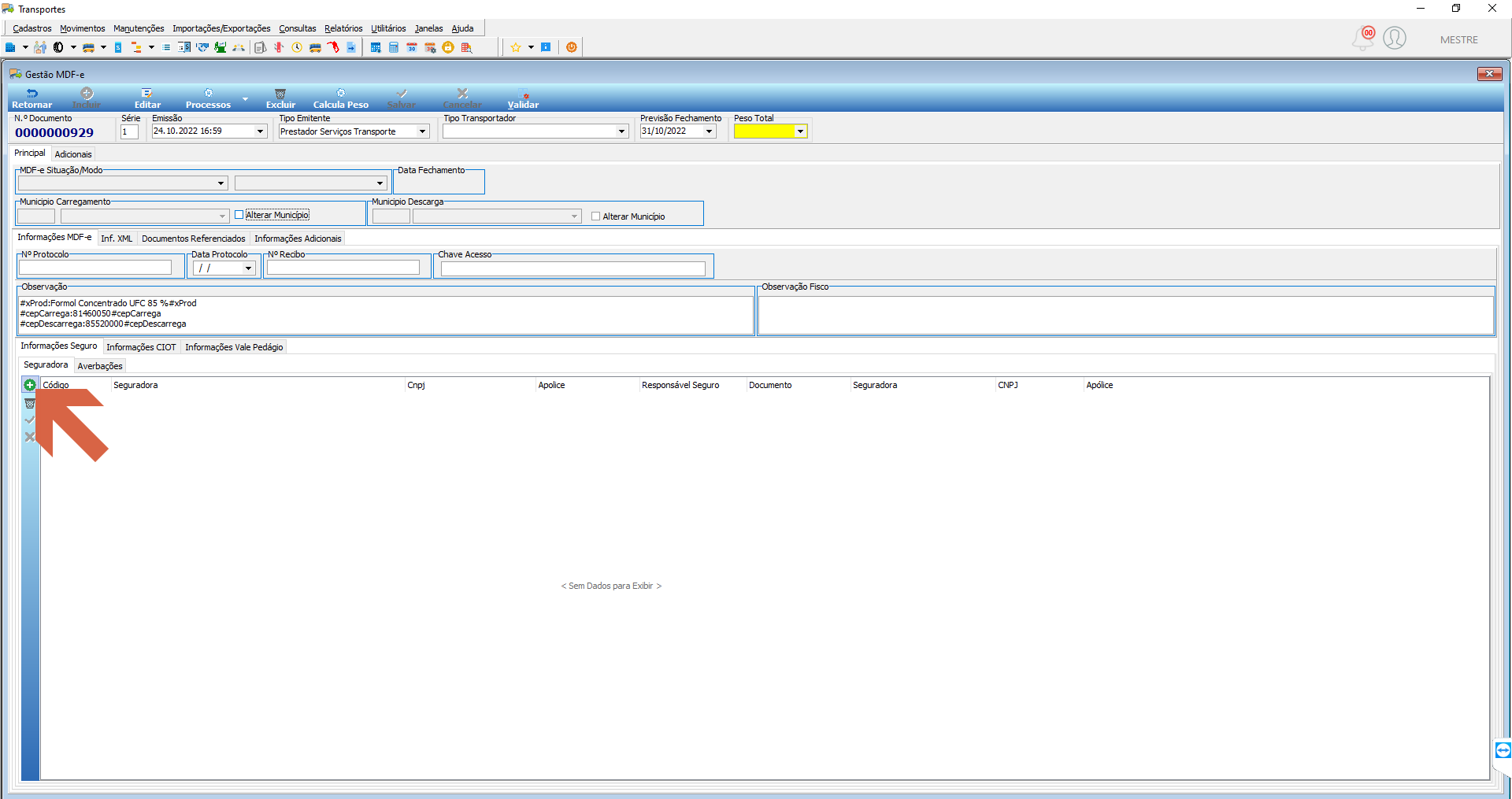Click the yellow star favorites icon

click(x=516, y=47)
